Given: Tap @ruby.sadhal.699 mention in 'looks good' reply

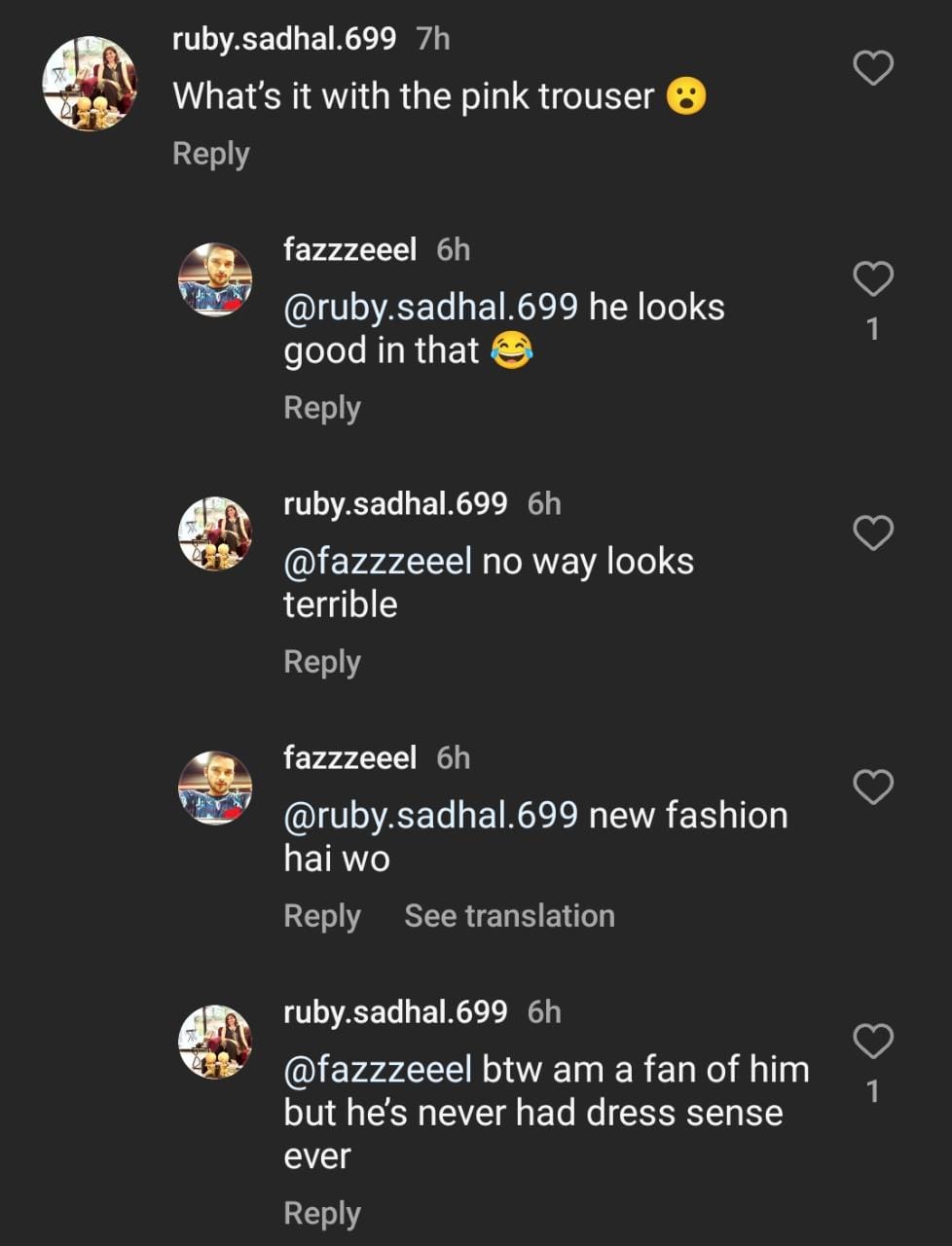Looking at the screenshot, I should 430,308.
